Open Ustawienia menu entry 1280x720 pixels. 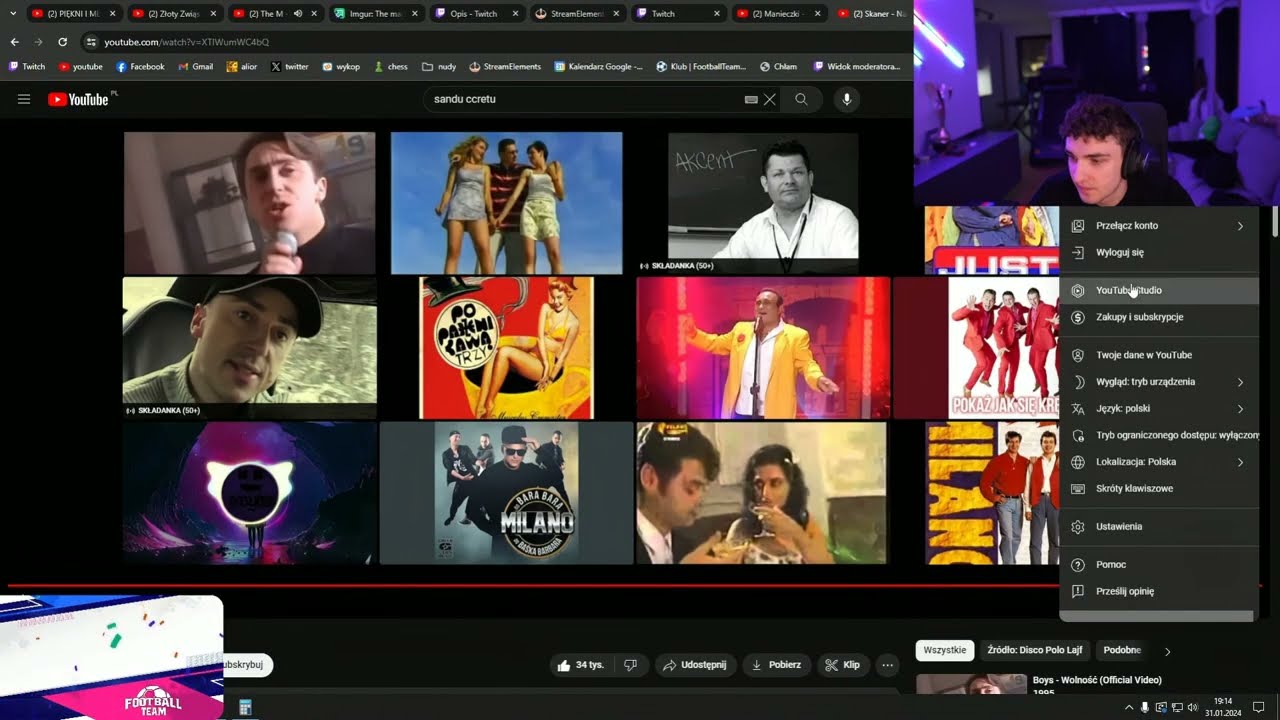pos(1159,527)
